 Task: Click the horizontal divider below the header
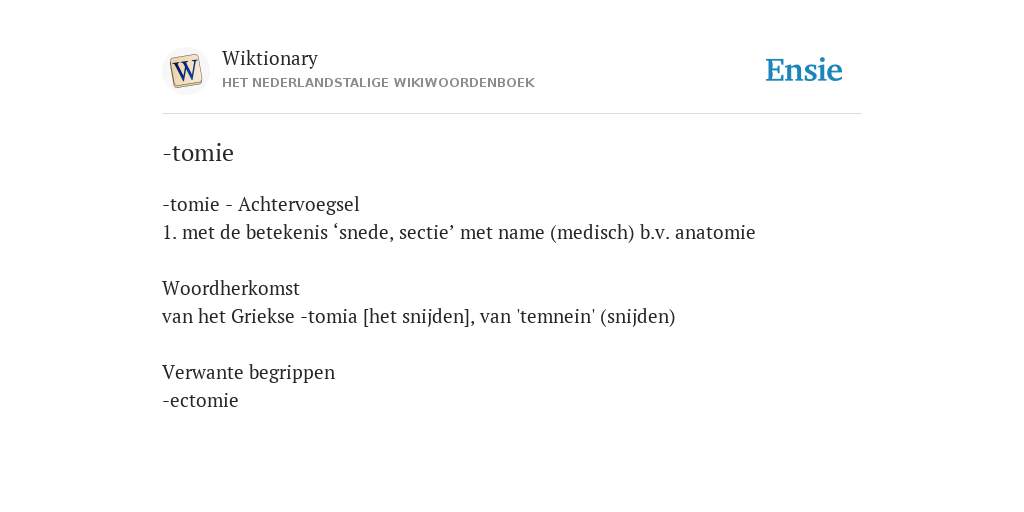512,114
